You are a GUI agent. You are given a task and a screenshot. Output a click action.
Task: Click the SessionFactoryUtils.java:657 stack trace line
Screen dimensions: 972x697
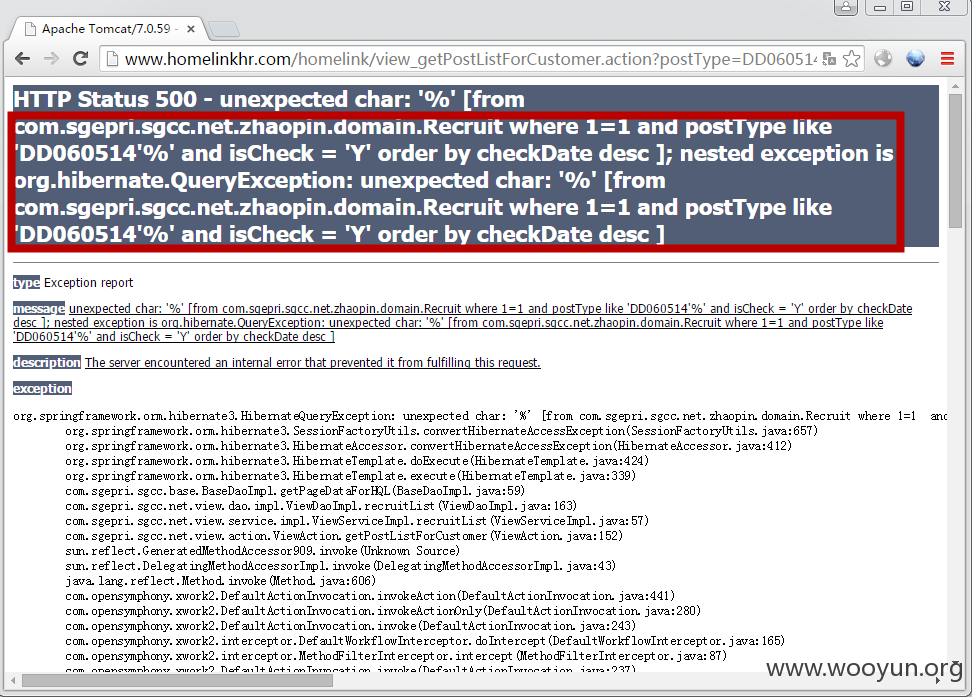point(441,431)
